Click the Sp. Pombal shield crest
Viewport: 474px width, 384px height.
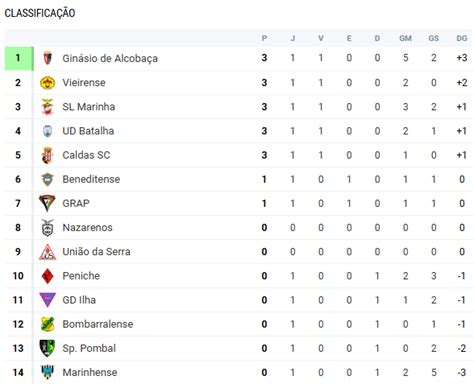click(x=47, y=348)
